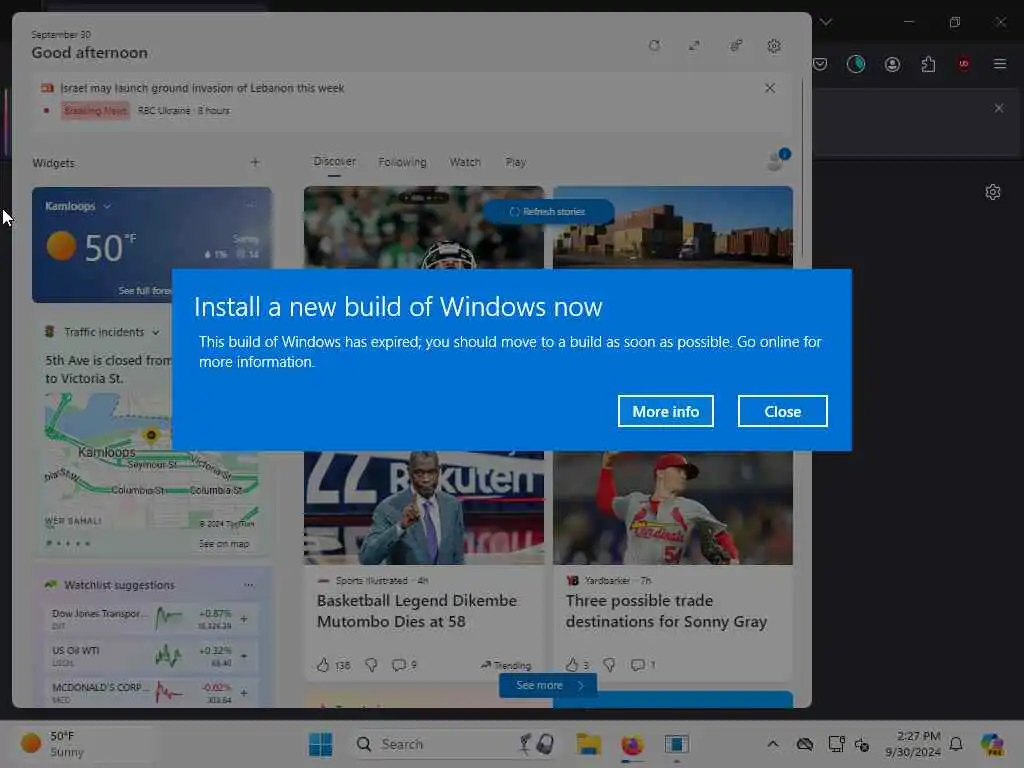The width and height of the screenshot is (1024, 768).
Task: Click the See more button
Action: click(548, 685)
